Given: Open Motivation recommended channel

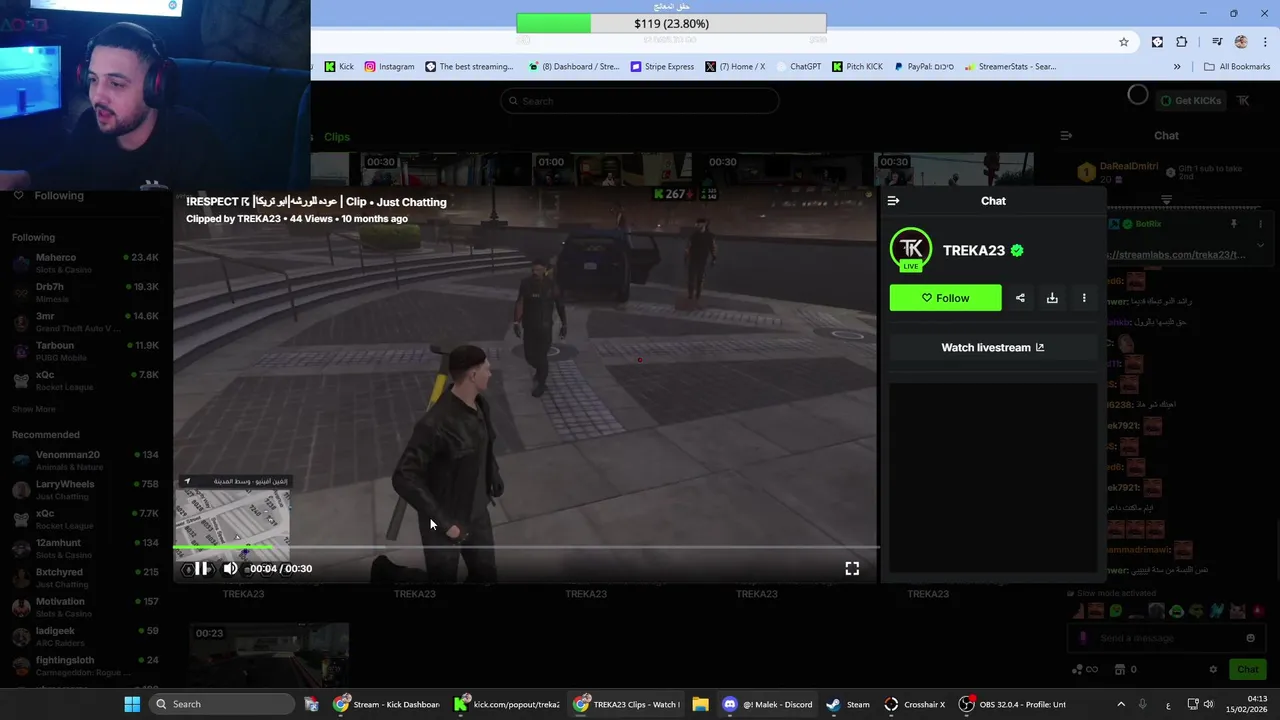Looking at the screenshot, I should (85, 607).
